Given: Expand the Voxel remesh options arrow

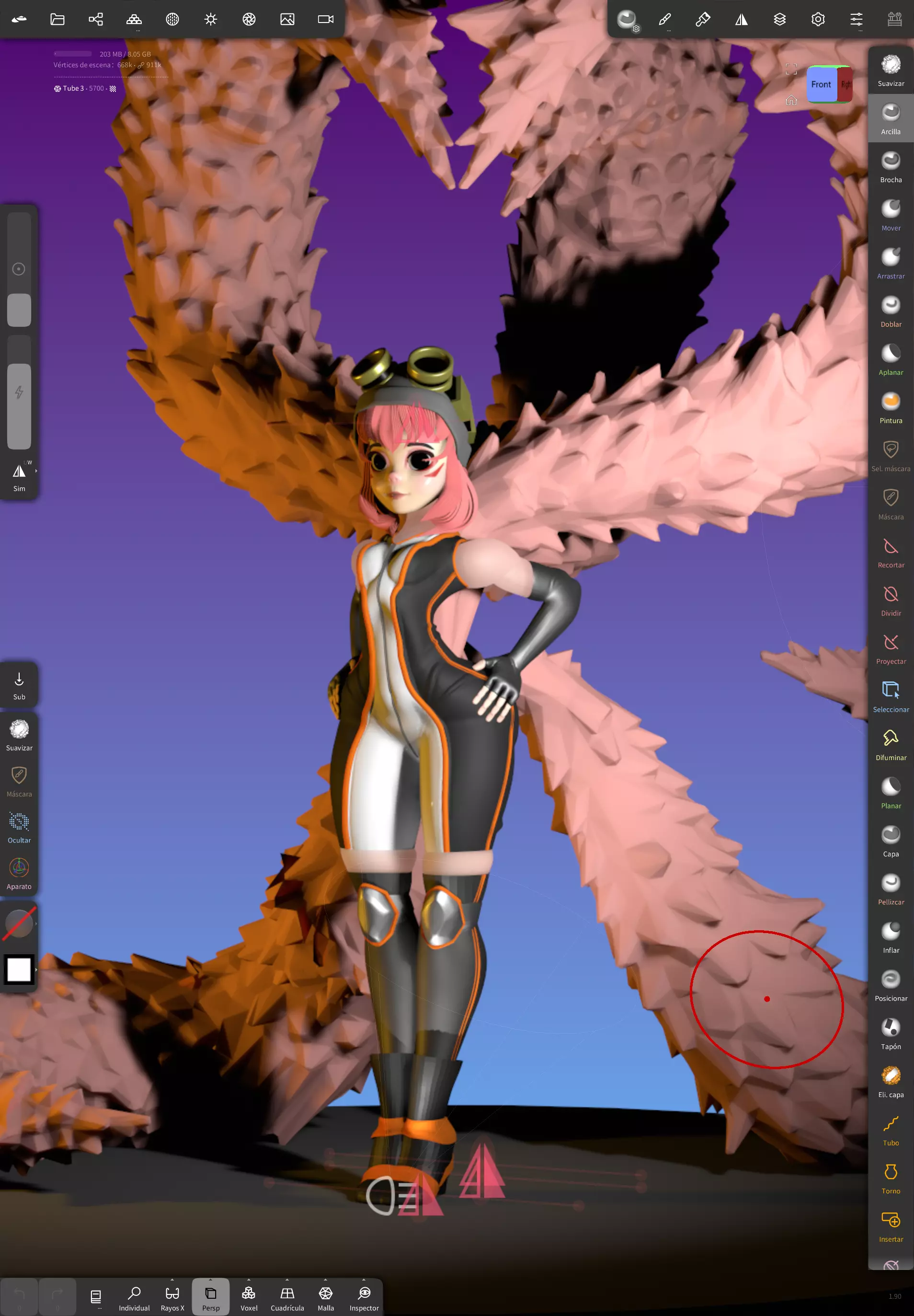Looking at the screenshot, I should click(249, 1279).
